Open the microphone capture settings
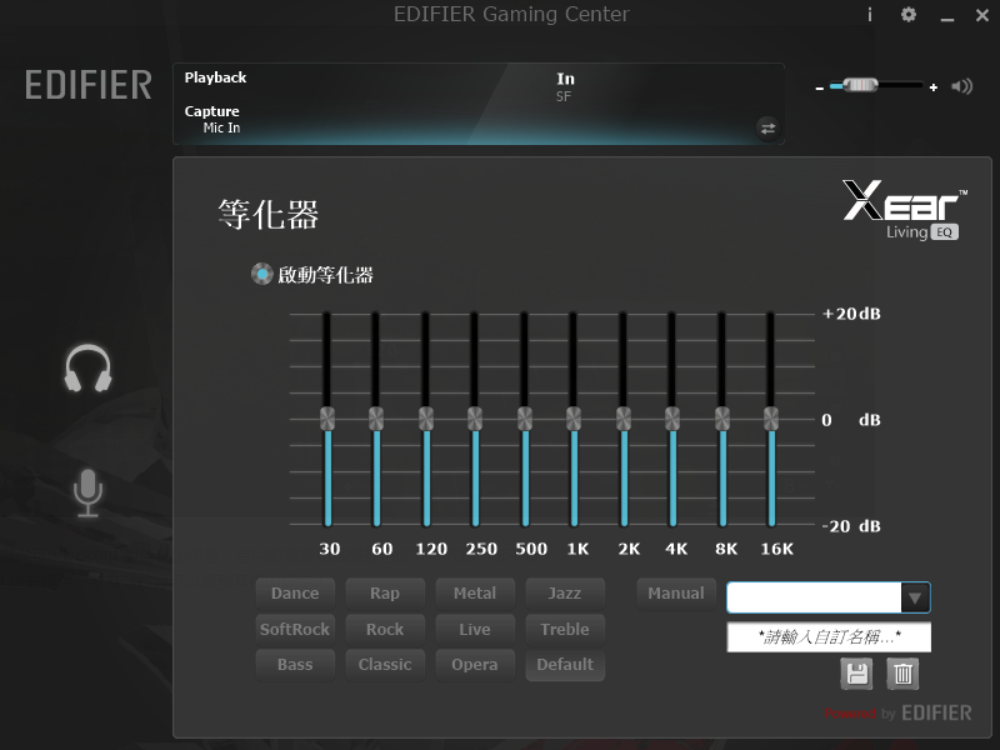The height and width of the screenshot is (750, 1000). (87, 492)
